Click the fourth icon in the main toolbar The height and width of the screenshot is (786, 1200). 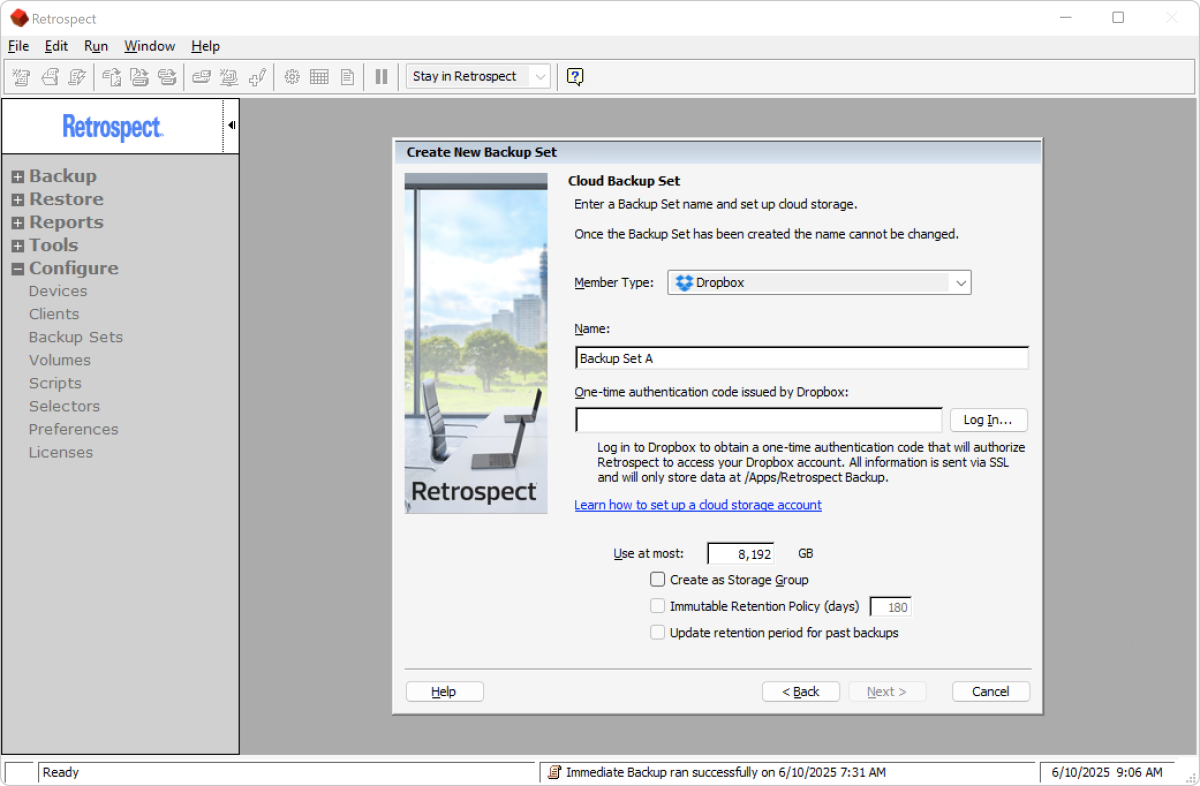coord(112,76)
